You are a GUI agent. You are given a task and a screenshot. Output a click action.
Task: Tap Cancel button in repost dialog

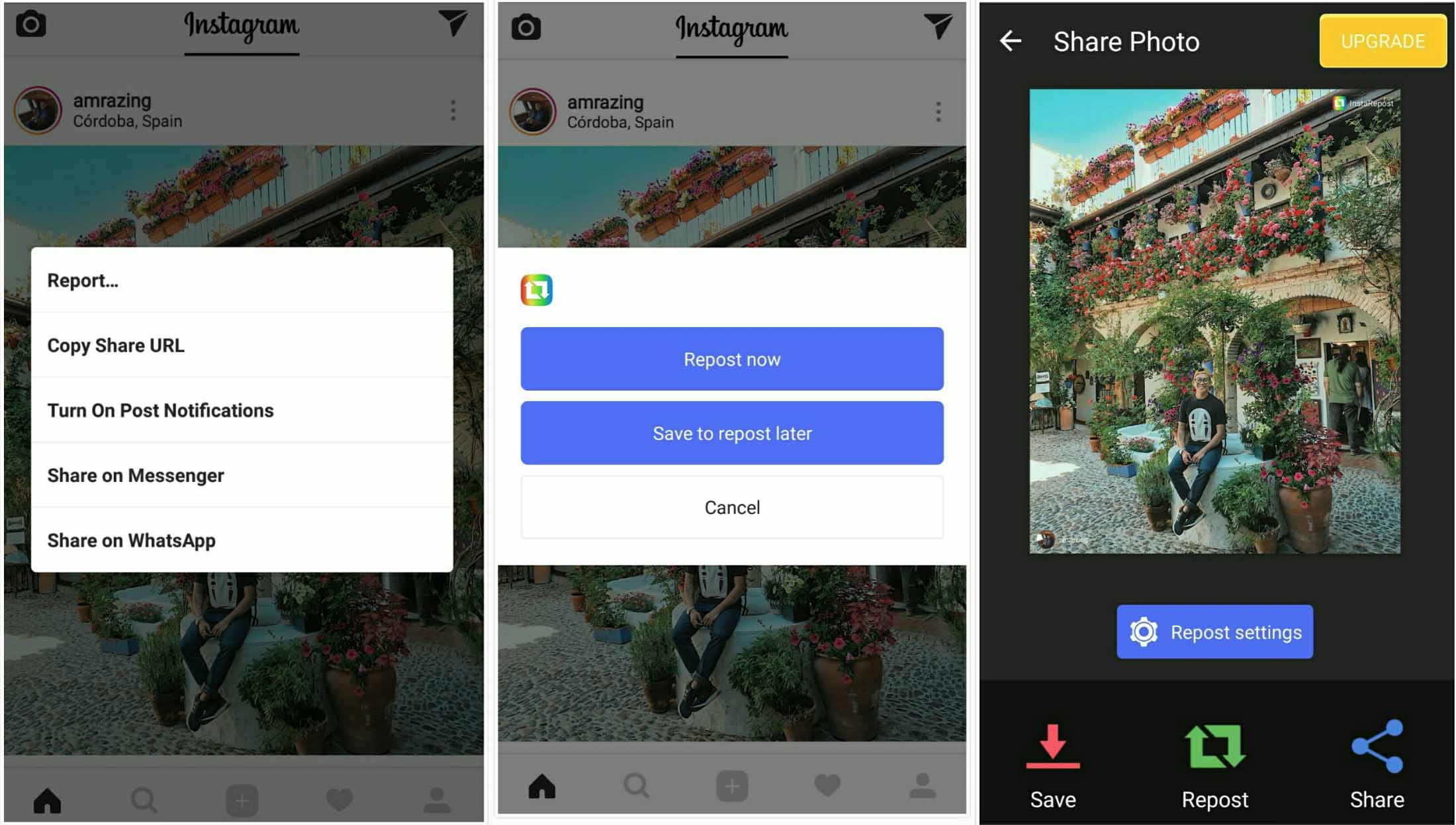[729, 507]
